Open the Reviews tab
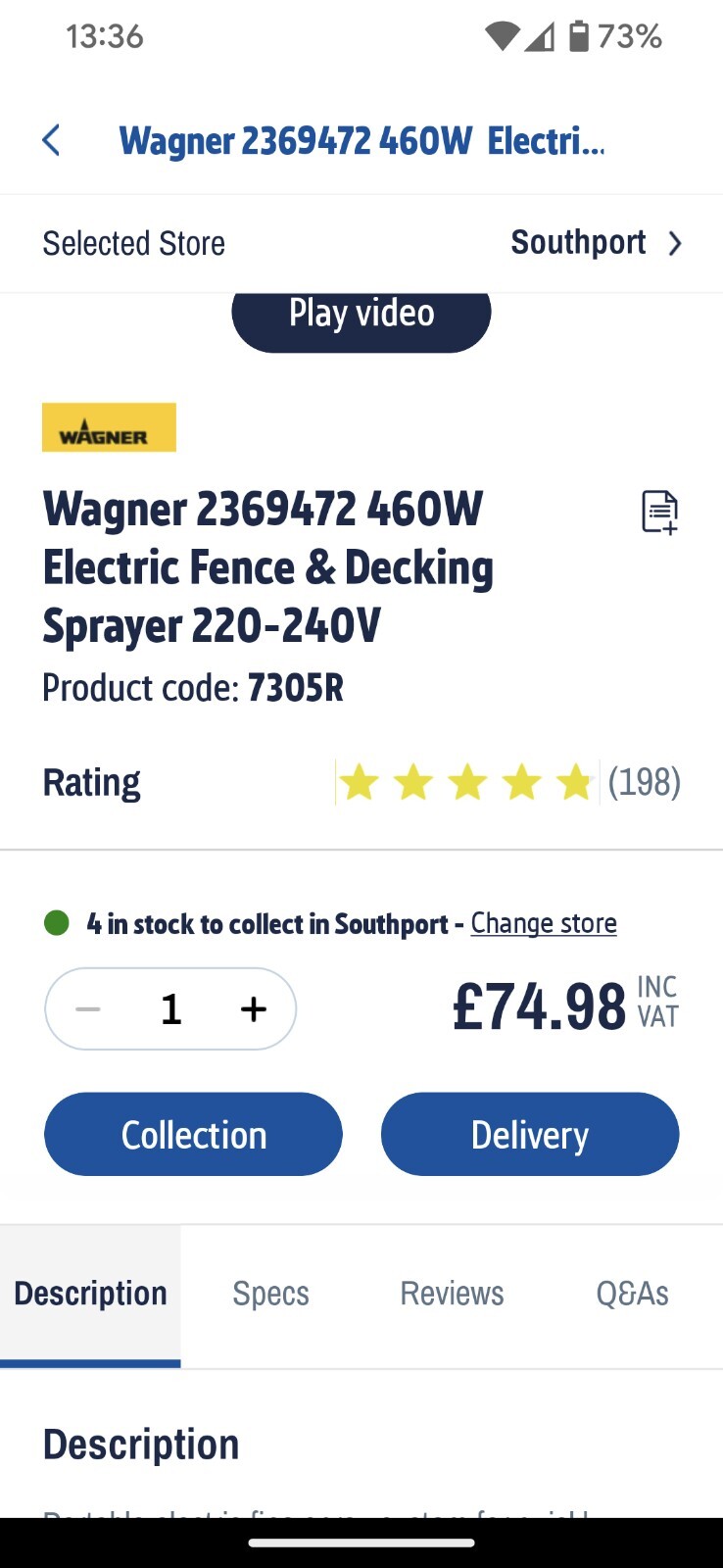Viewport: 723px width, 1568px height. 452,1294
